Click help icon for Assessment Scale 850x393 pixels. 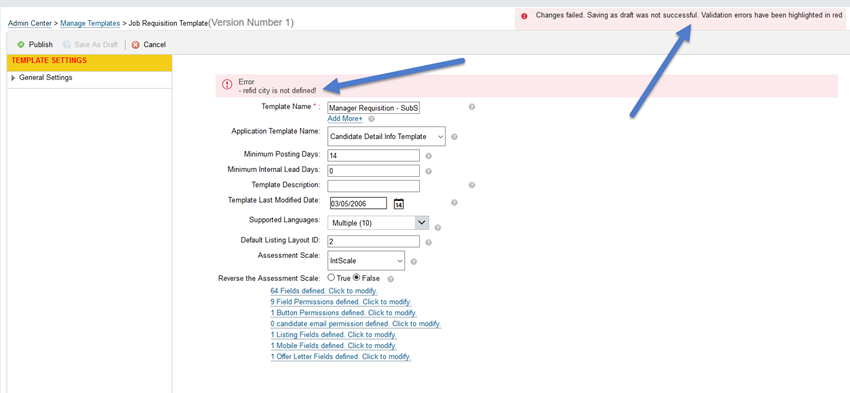pyautogui.click(x=414, y=261)
